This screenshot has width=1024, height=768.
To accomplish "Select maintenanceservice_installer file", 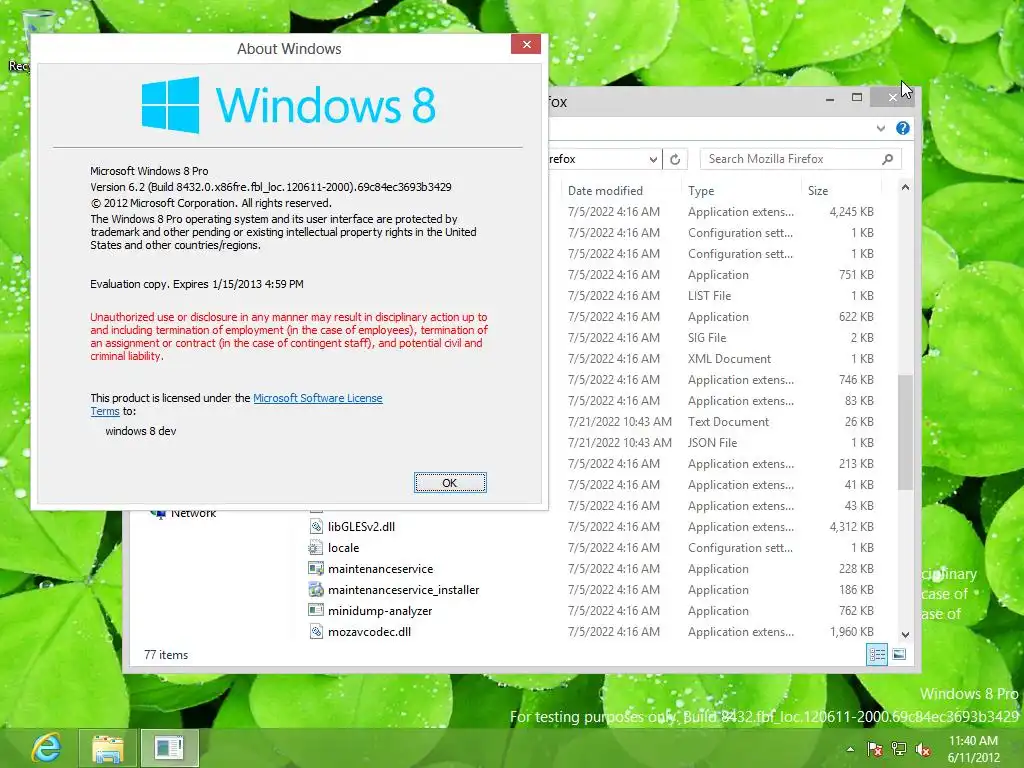I will click(404, 589).
